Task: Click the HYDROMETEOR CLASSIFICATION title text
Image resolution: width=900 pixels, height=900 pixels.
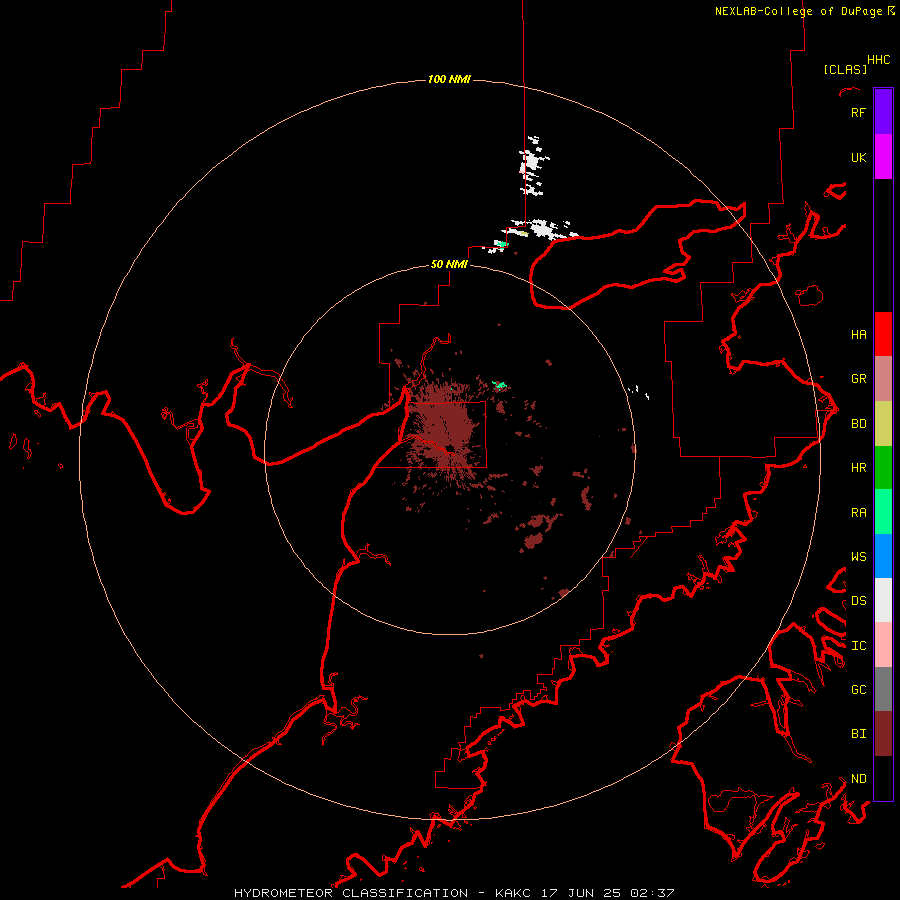Action: [351, 893]
